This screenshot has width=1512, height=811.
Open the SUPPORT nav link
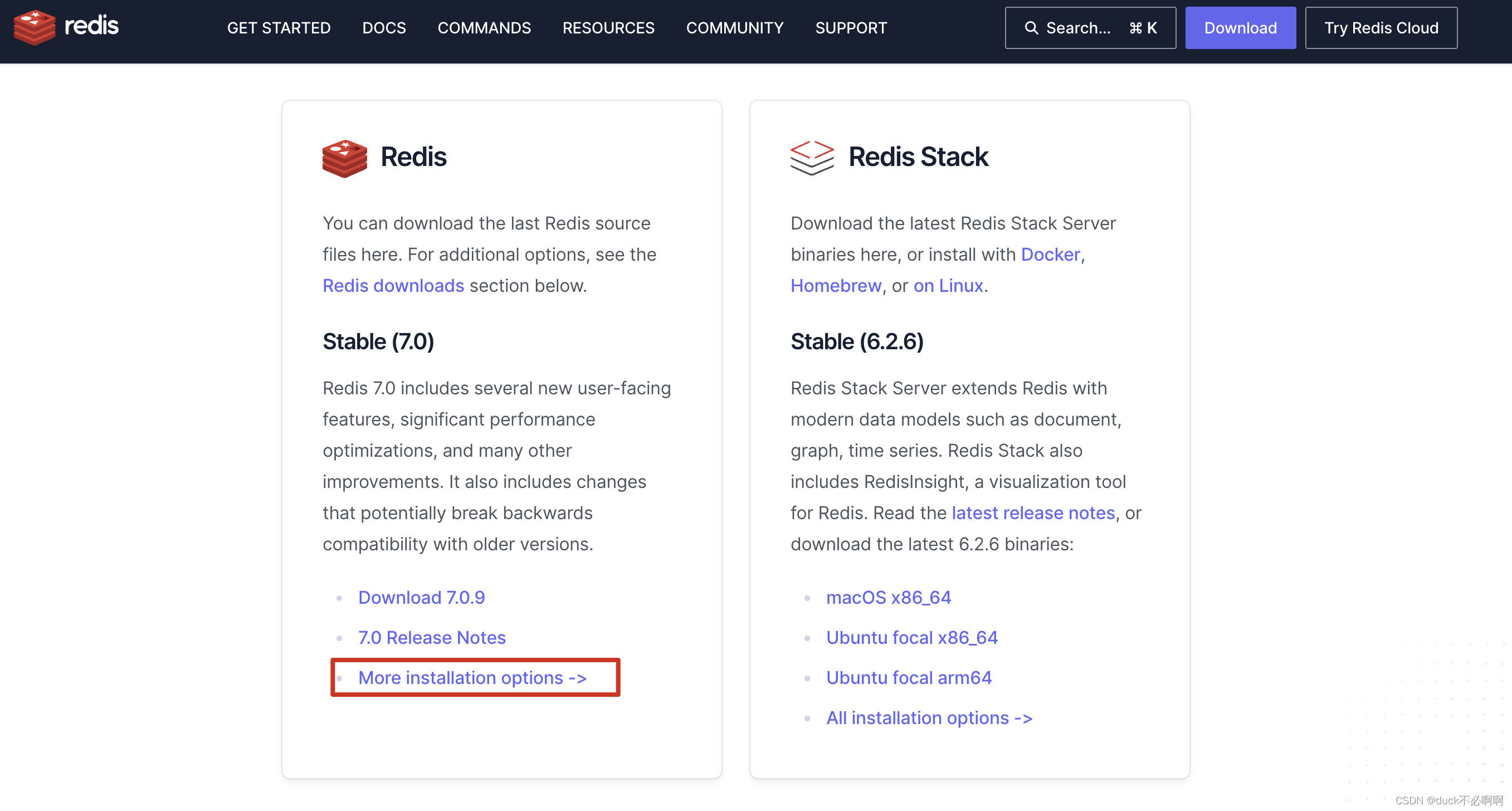(x=851, y=28)
